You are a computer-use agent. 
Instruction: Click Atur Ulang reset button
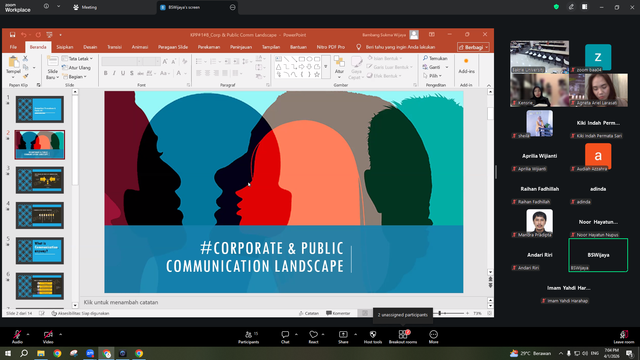click(x=76, y=68)
